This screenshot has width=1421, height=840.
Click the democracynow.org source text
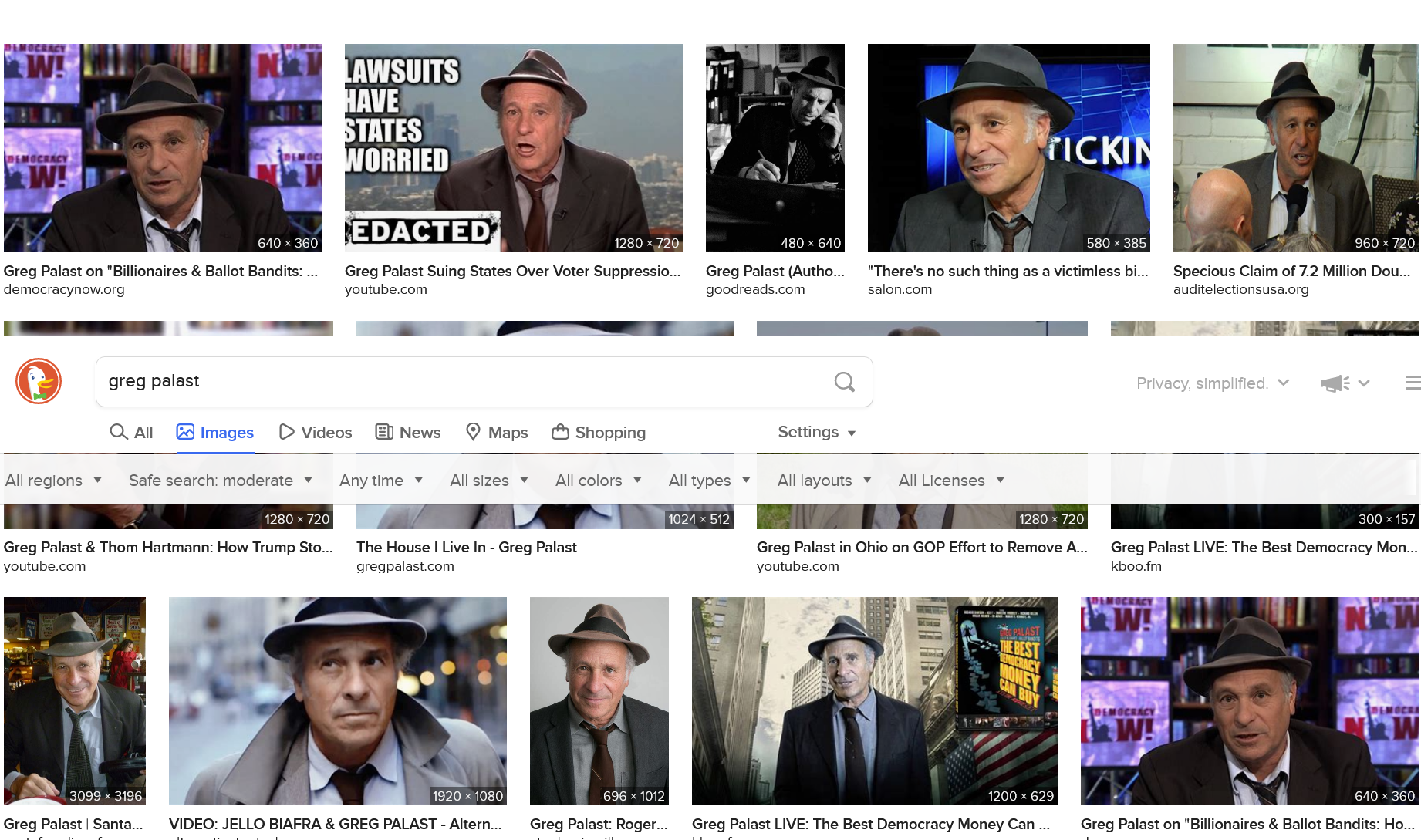point(64,289)
